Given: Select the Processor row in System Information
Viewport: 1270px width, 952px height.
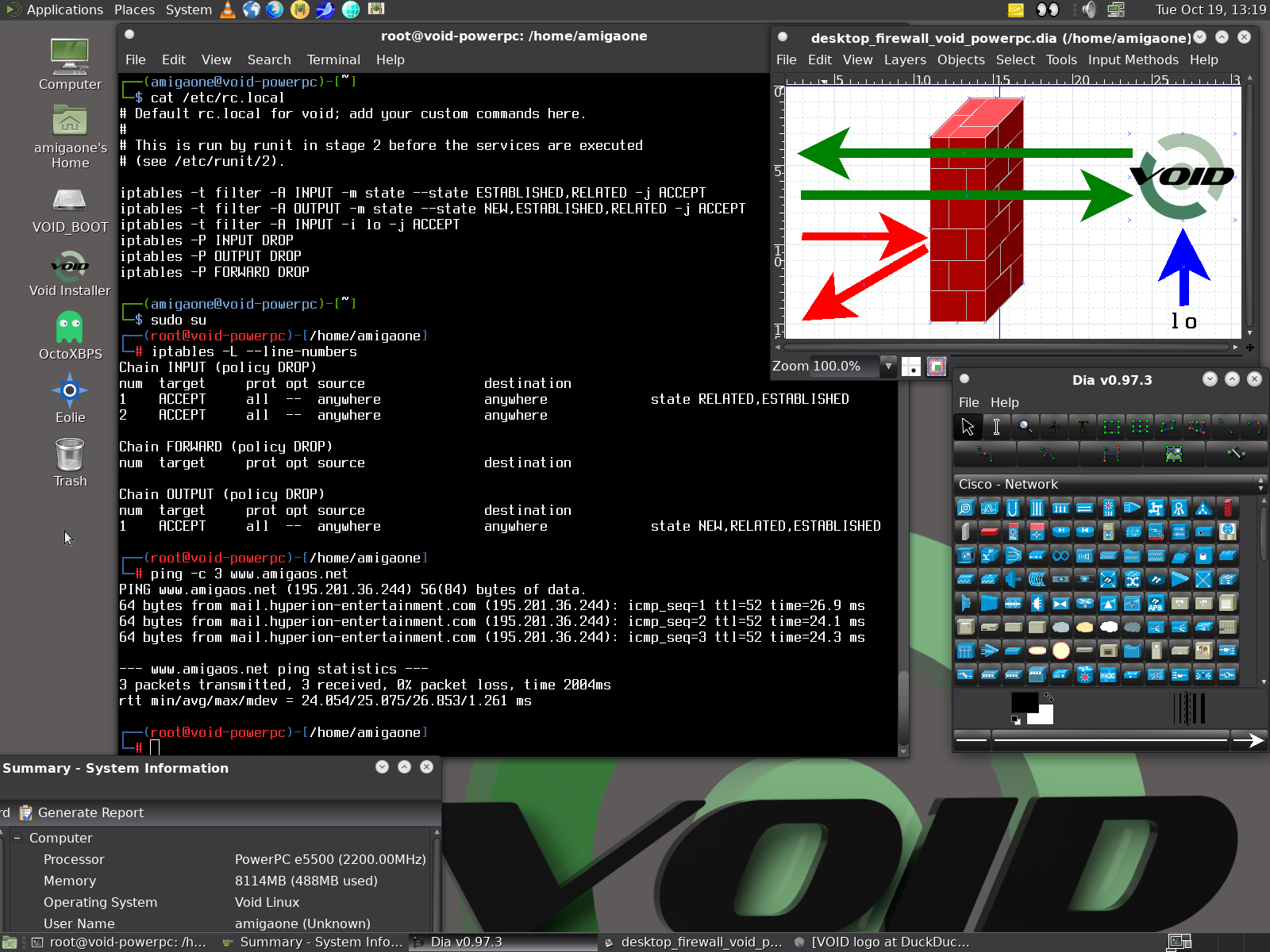Looking at the screenshot, I should 218,859.
